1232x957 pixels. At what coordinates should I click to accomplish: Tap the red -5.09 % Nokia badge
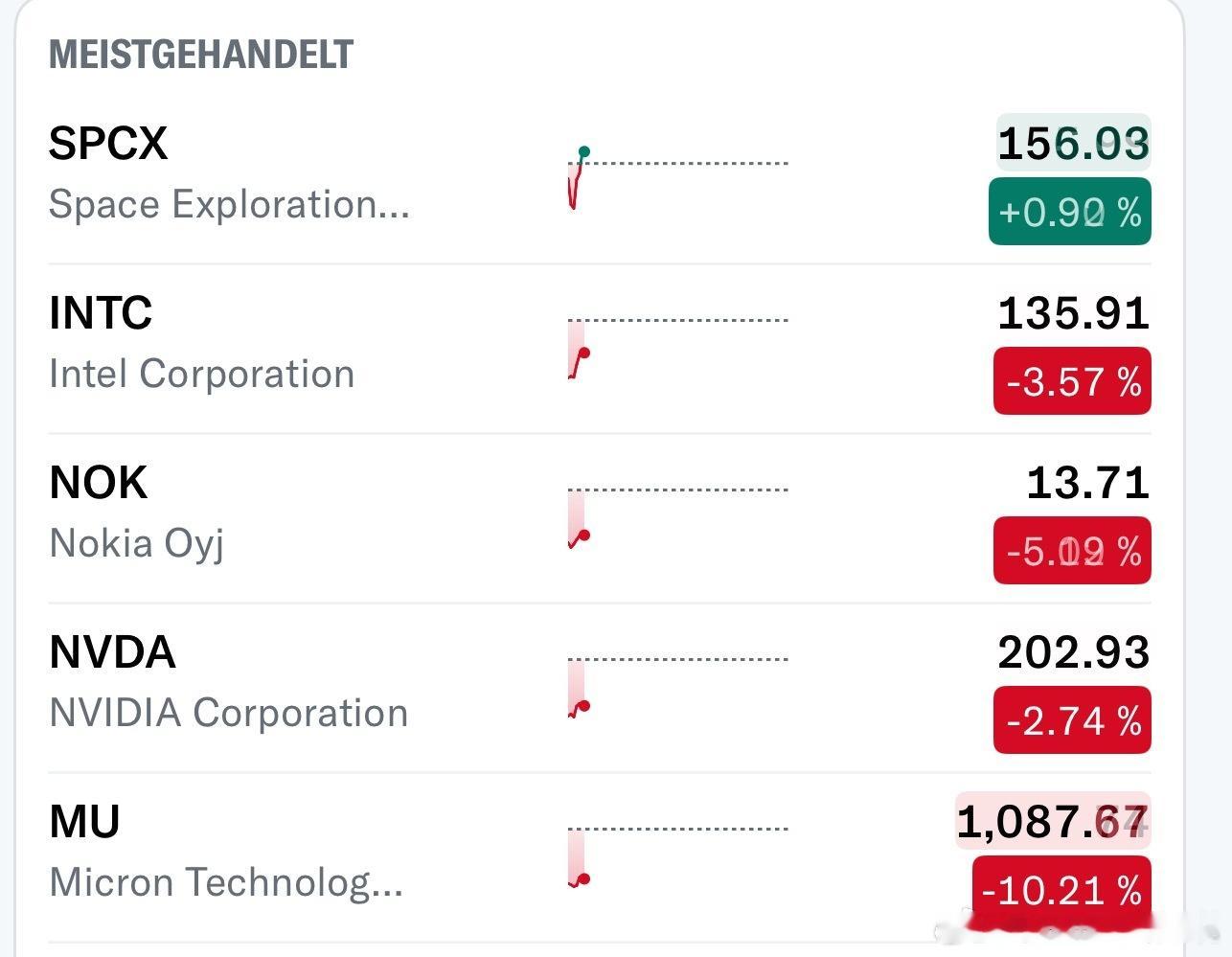point(1072,551)
